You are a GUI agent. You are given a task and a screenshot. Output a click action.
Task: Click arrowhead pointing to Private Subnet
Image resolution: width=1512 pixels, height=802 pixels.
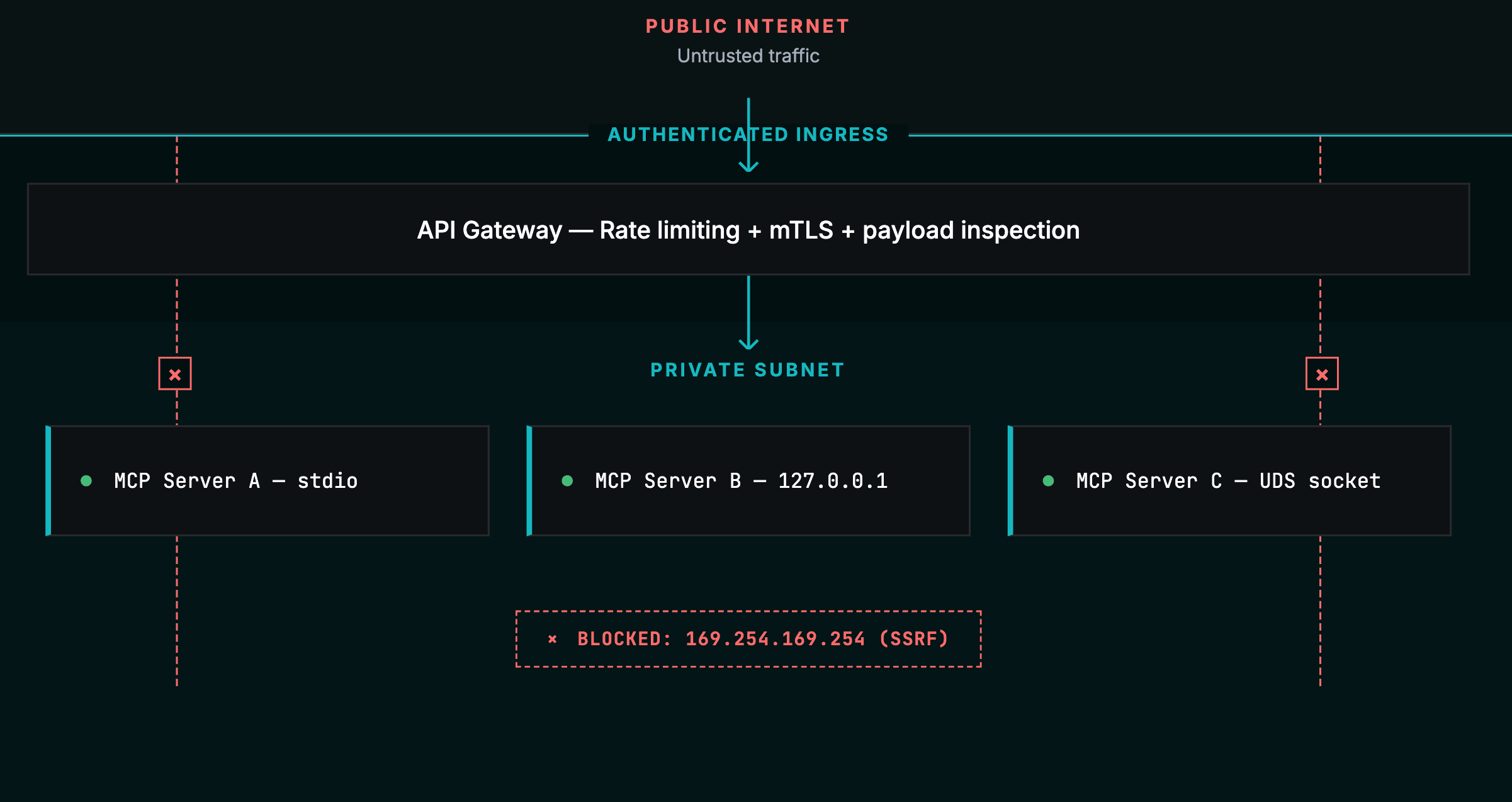(x=748, y=344)
